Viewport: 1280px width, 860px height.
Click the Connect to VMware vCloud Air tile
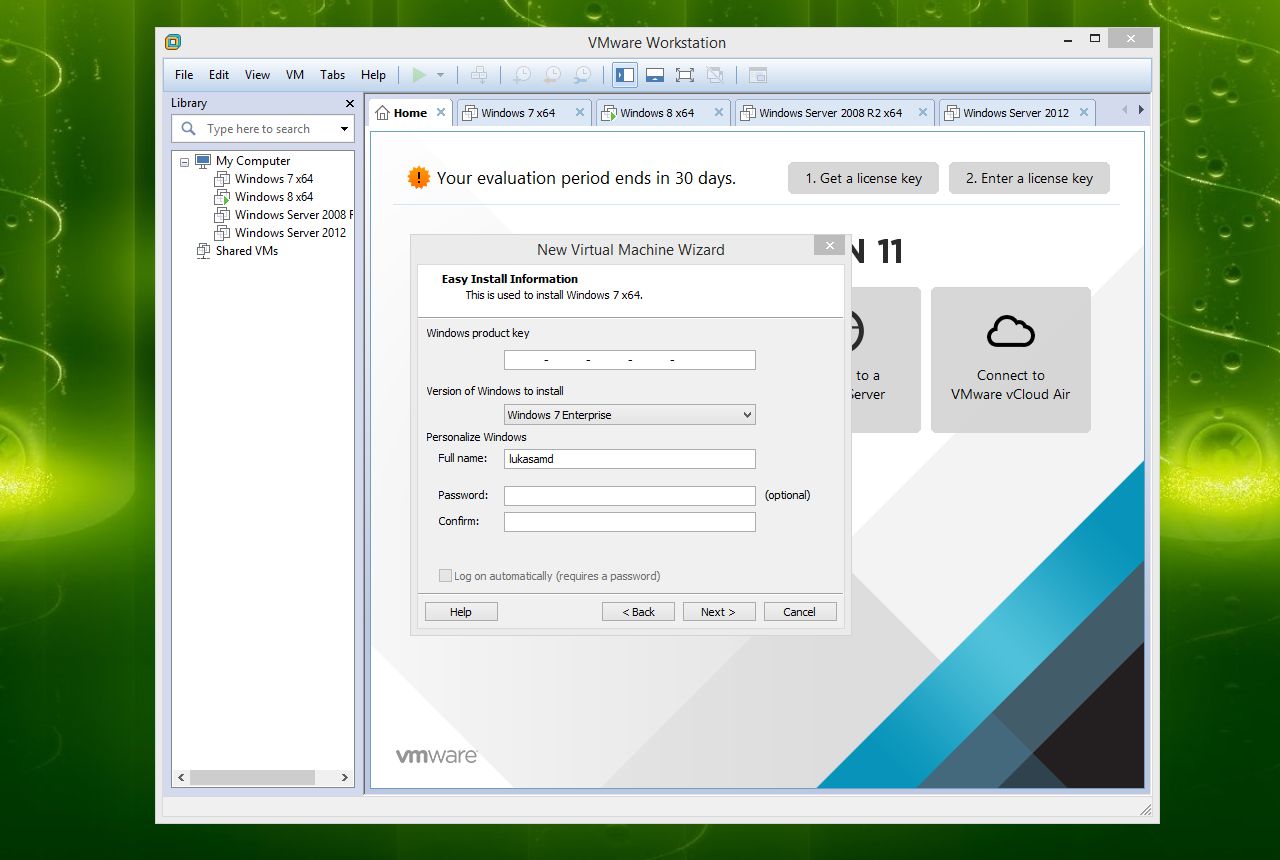point(1010,360)
